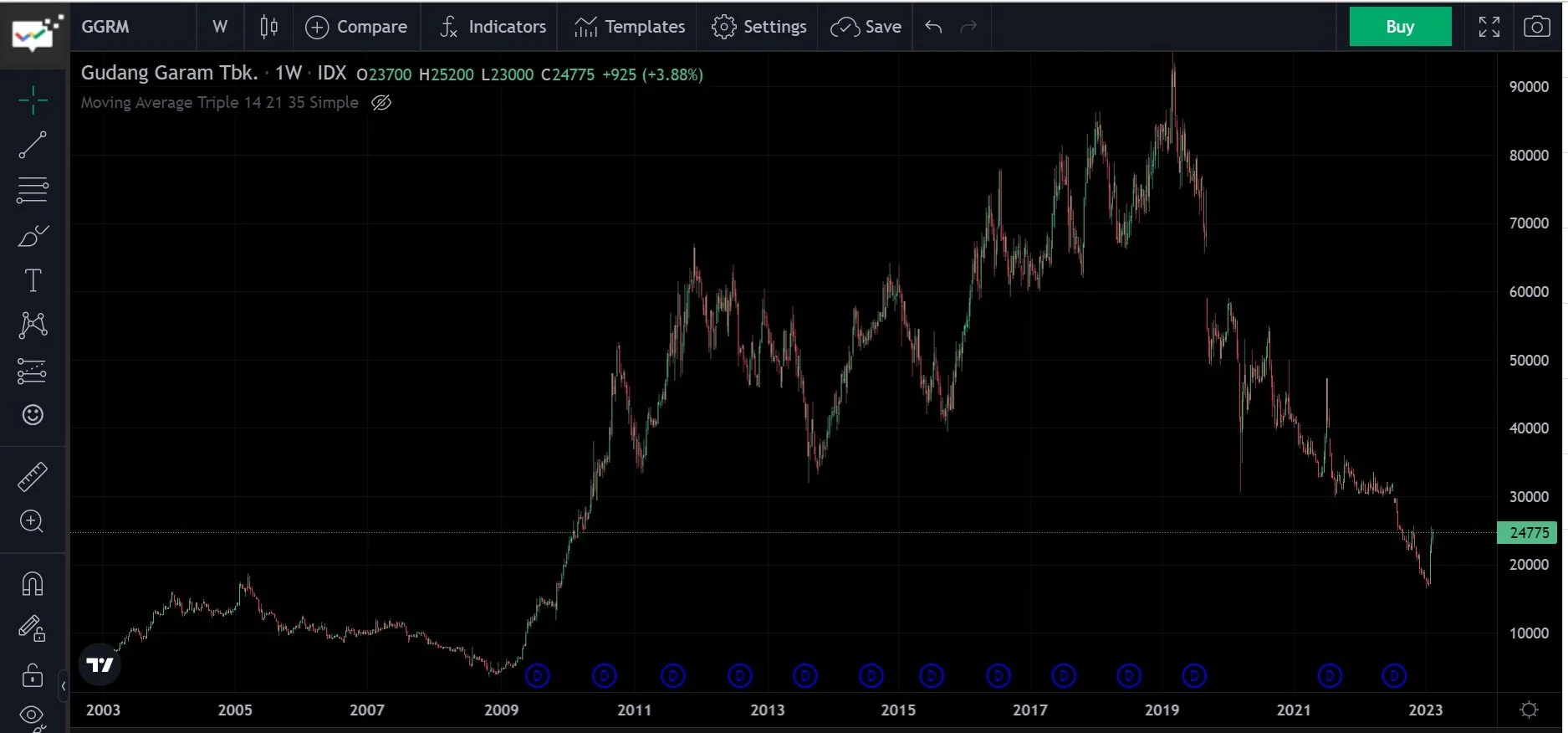Click the 70000 price axis label
The width and height of the screenshot is (1568, 733).
pyautogui.click(x=1529, y=223)
